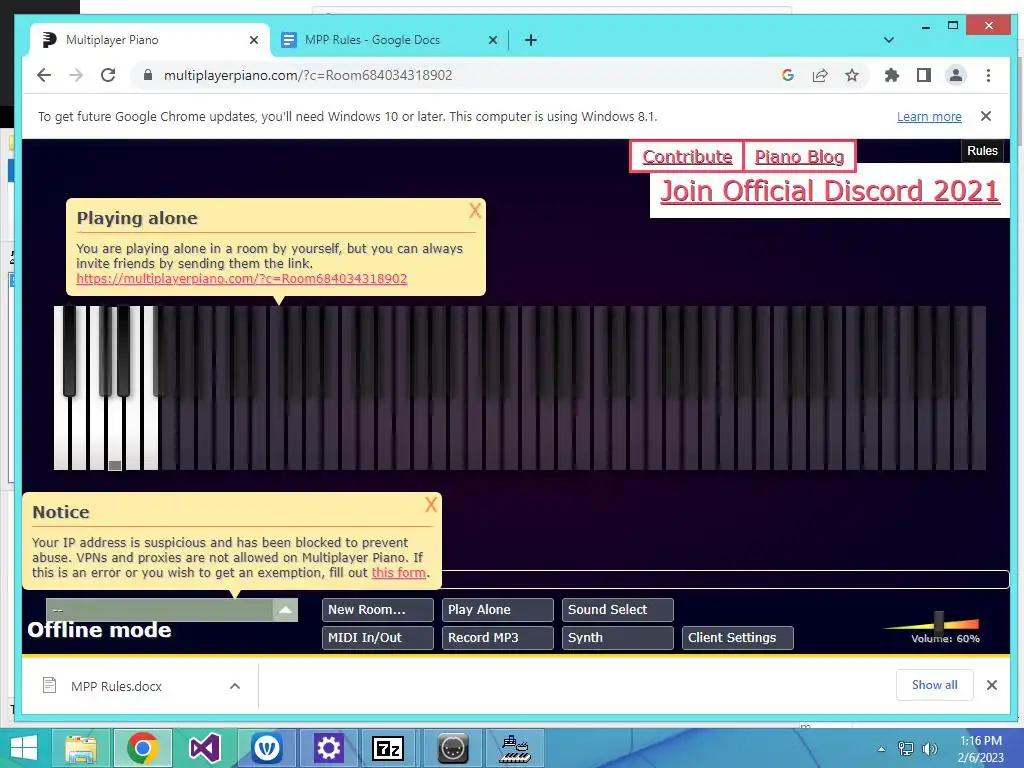The width and height of the screenshot is (1024, 768).
Task: Launch Visual Studio from the taskbar
Action: pyautogui.click(x=204, y=748)
